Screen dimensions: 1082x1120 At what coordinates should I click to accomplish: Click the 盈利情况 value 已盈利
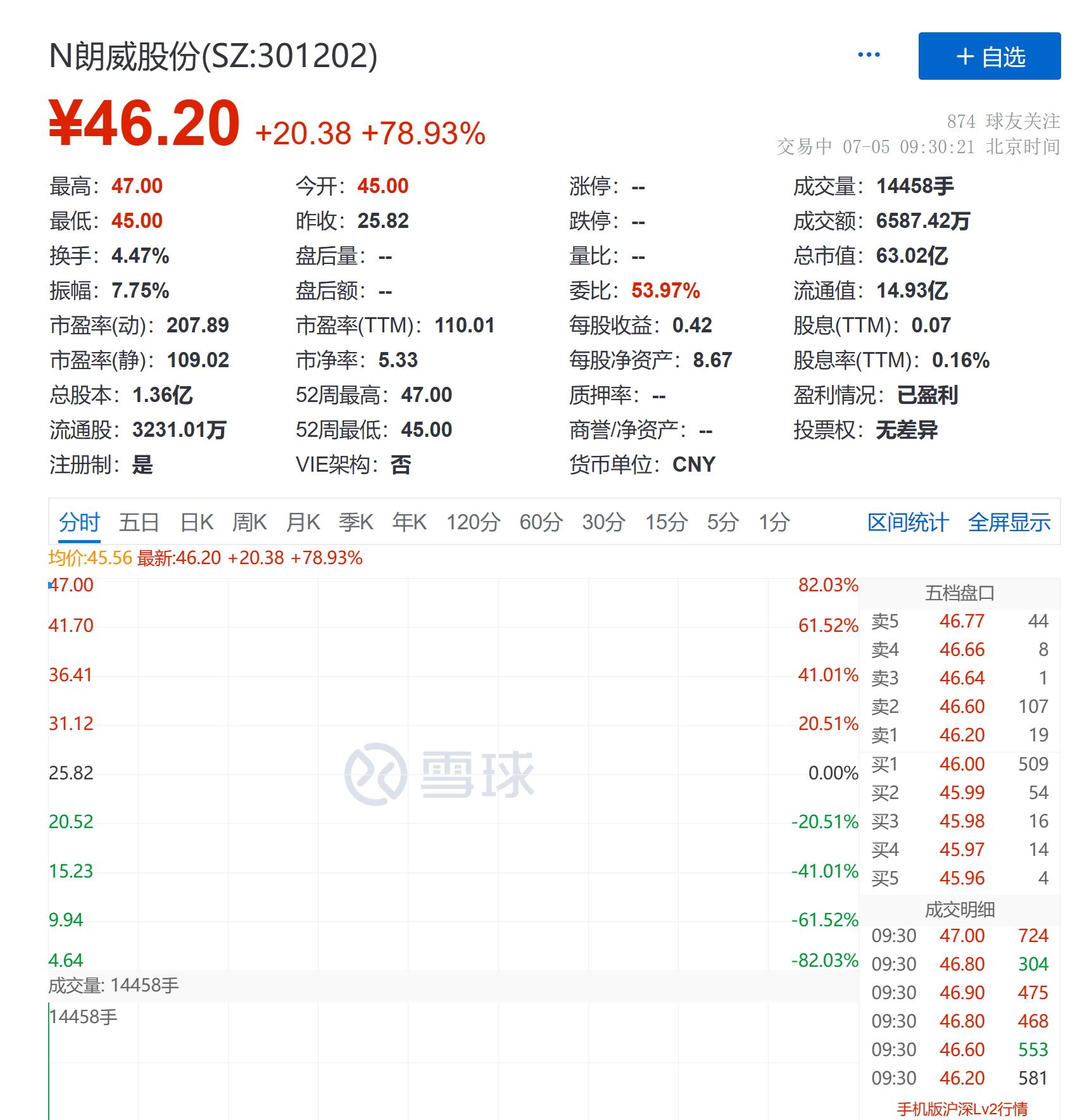click(928, 395)
